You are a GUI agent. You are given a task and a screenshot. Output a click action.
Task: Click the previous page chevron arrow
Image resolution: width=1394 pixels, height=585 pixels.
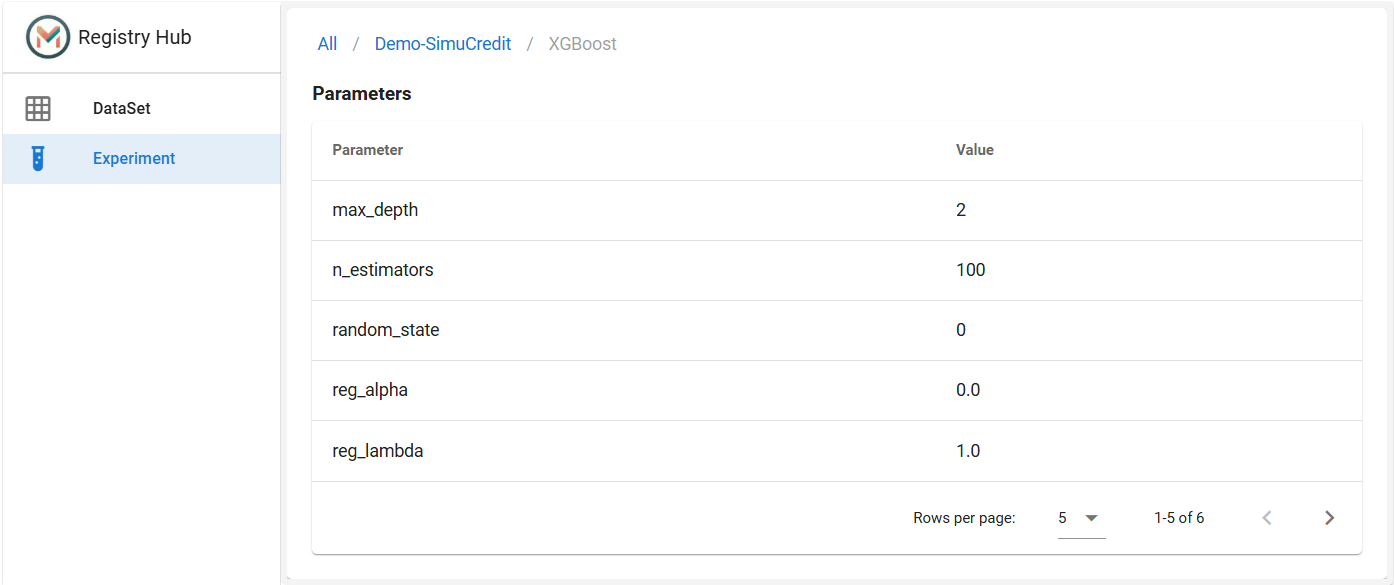click(1267, 517)
